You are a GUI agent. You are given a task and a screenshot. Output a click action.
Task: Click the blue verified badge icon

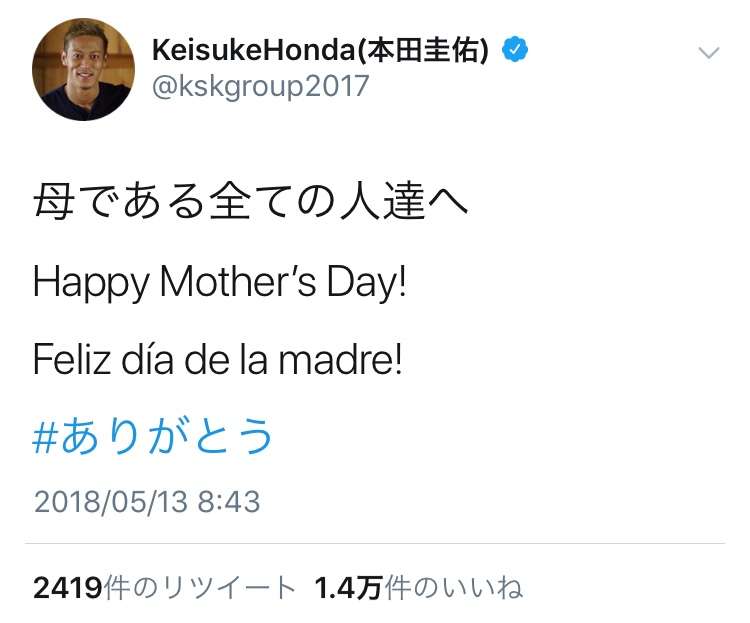tap(515, 49)
